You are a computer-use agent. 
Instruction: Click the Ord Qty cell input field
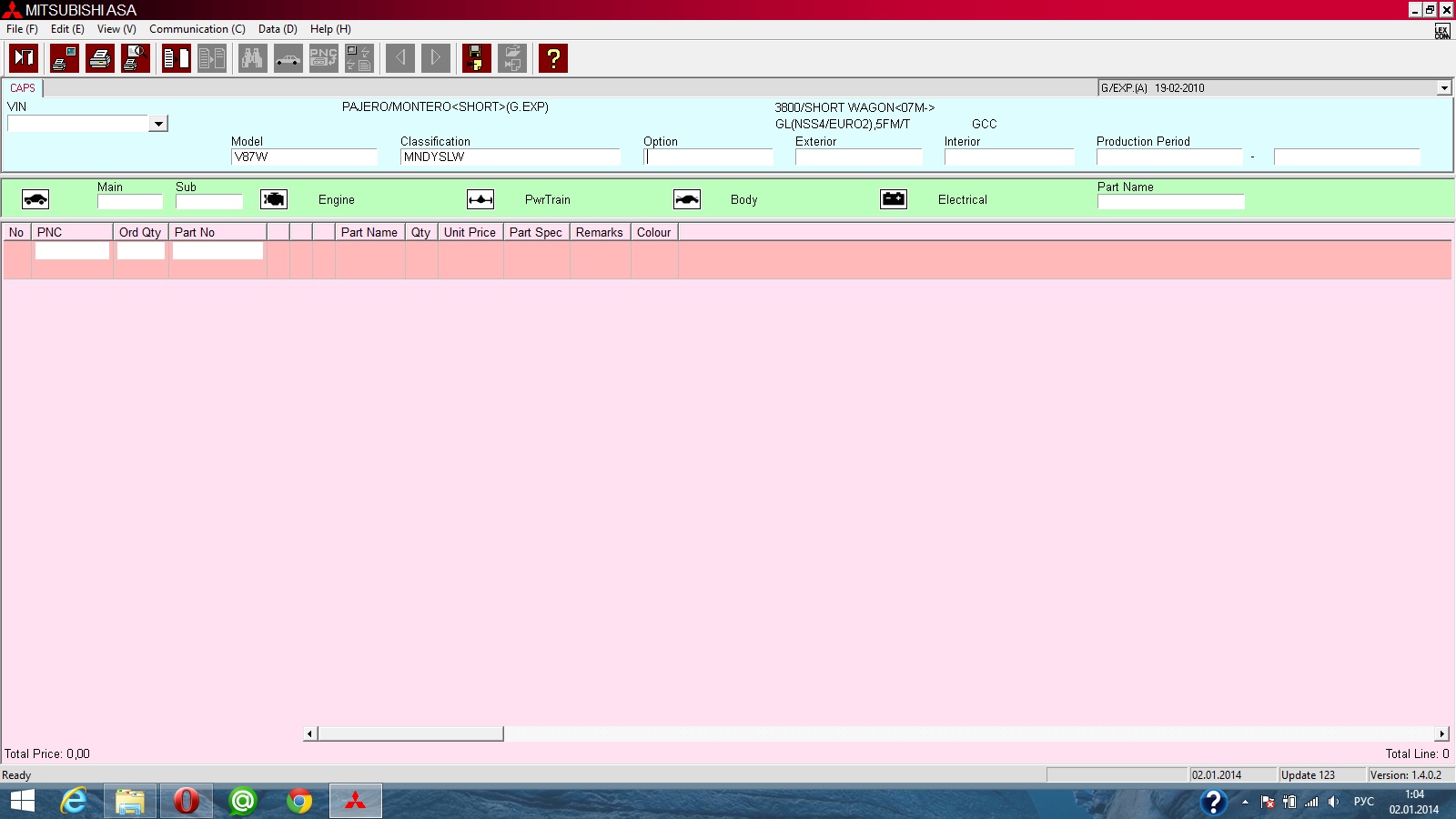(141, 251)
